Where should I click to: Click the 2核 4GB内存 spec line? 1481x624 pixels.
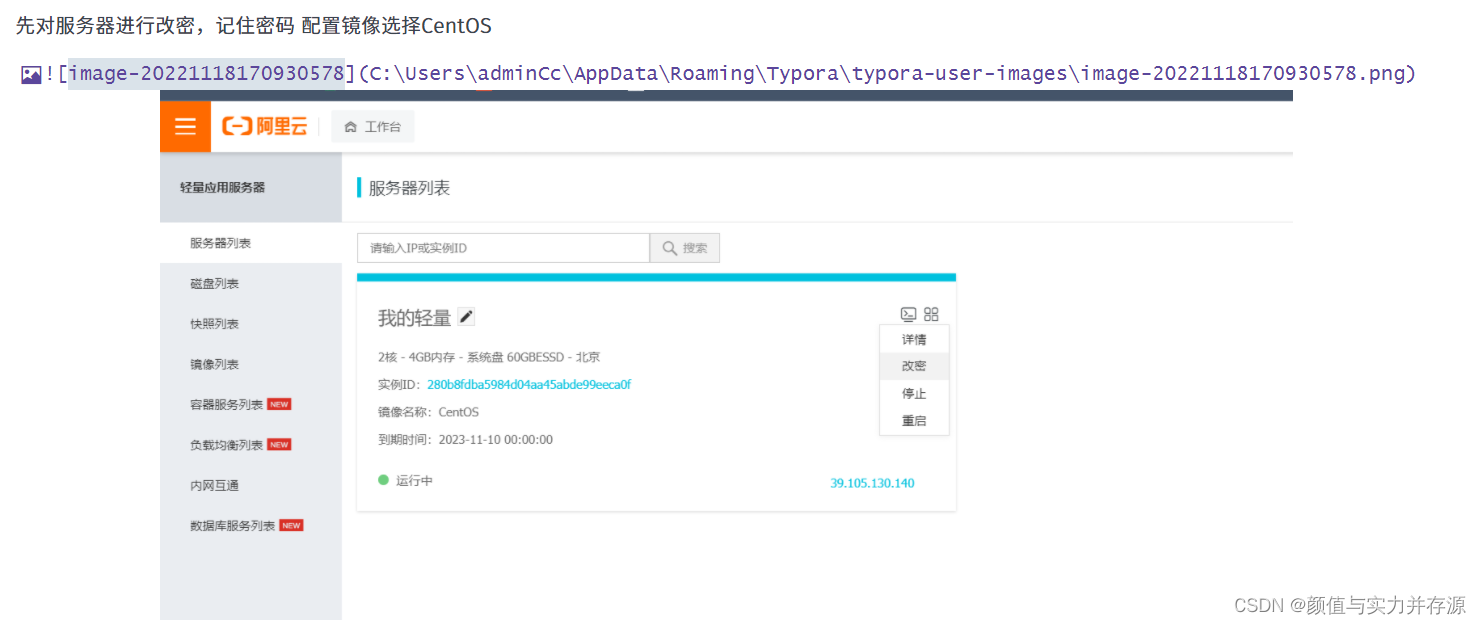pos(489,357)
